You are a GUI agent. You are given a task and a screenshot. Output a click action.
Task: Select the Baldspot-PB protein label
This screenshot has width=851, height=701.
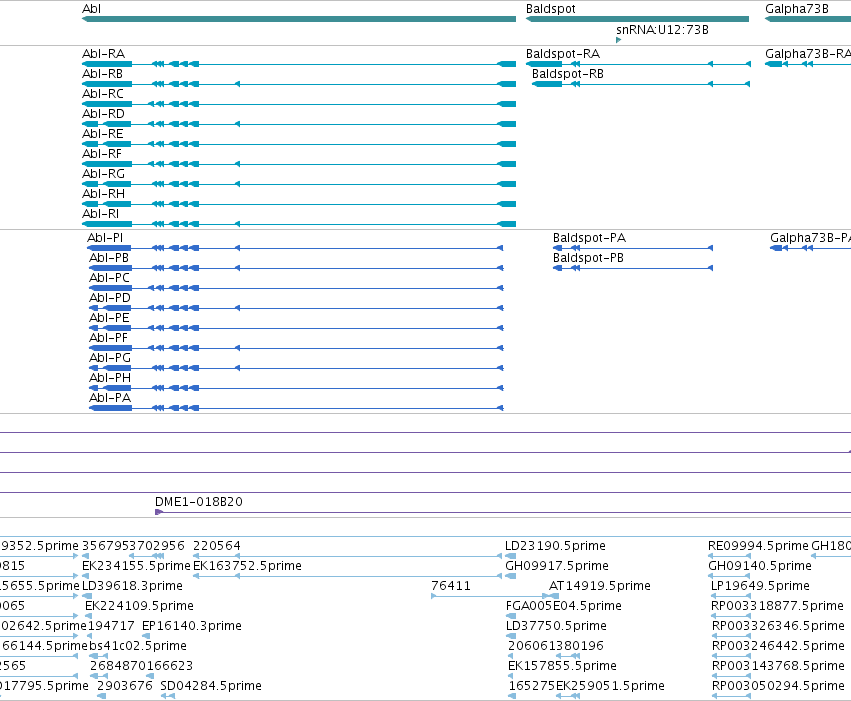pyautogui.click(x=588, y=258)
